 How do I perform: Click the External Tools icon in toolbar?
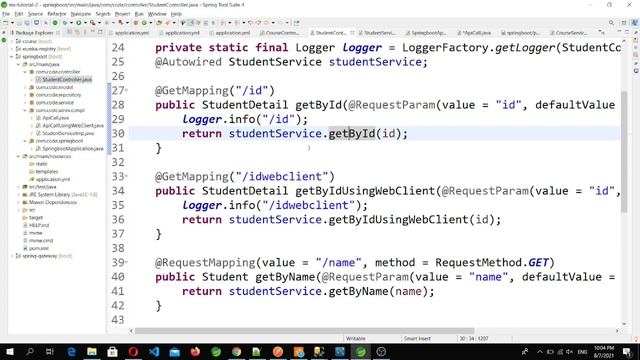tap(93, 23)
